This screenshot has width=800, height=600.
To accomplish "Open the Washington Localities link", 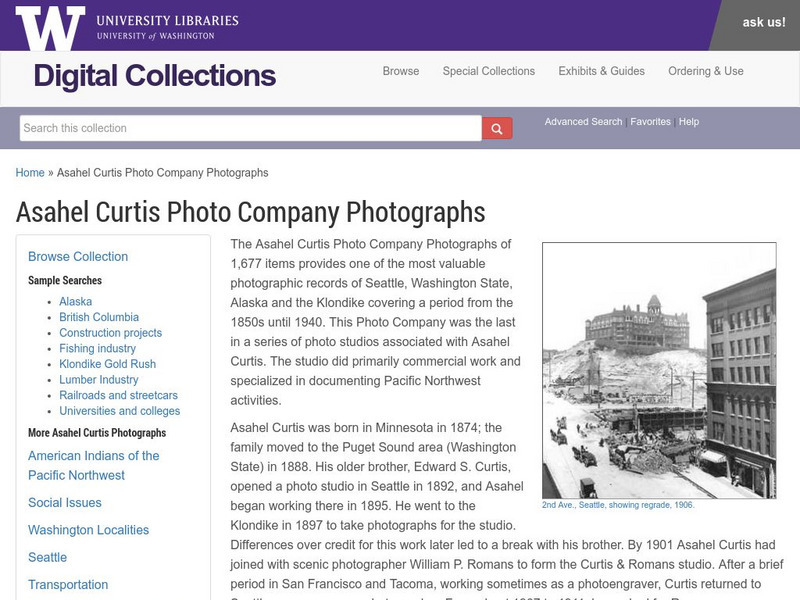I will pyautogui.click(x=88, y=530).
